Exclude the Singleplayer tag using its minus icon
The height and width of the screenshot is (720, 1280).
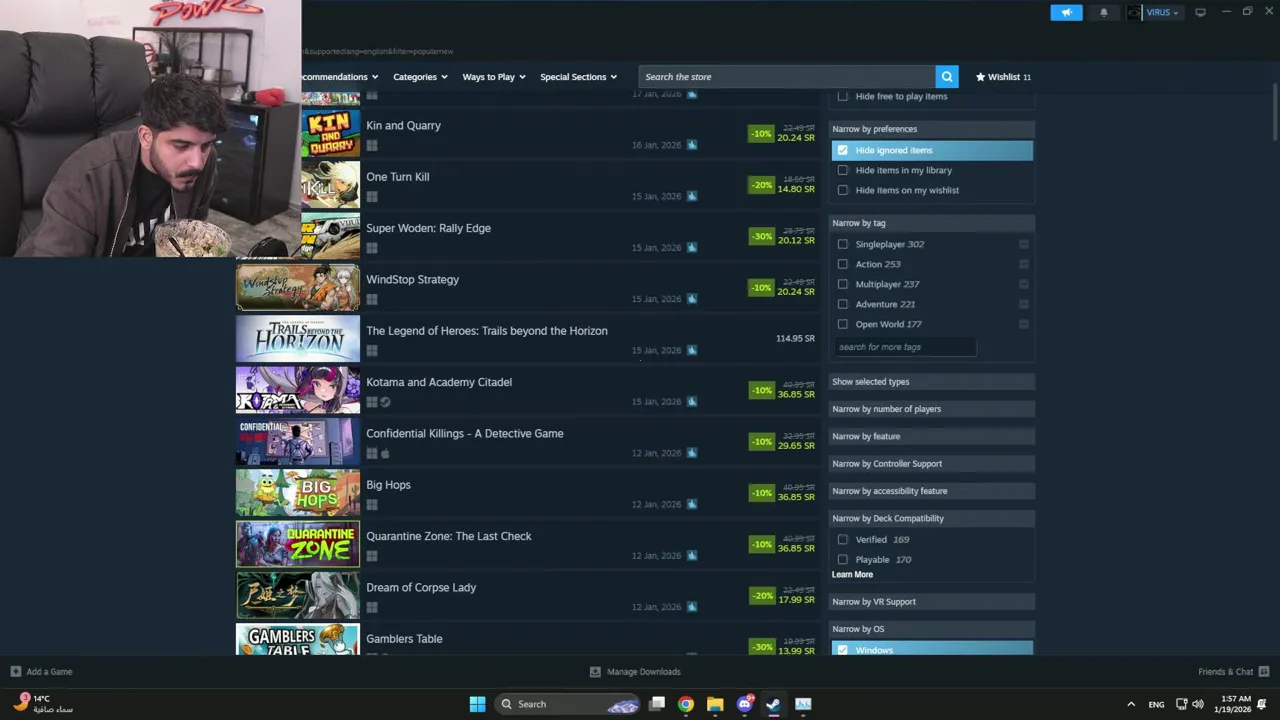pos(1024,244)
